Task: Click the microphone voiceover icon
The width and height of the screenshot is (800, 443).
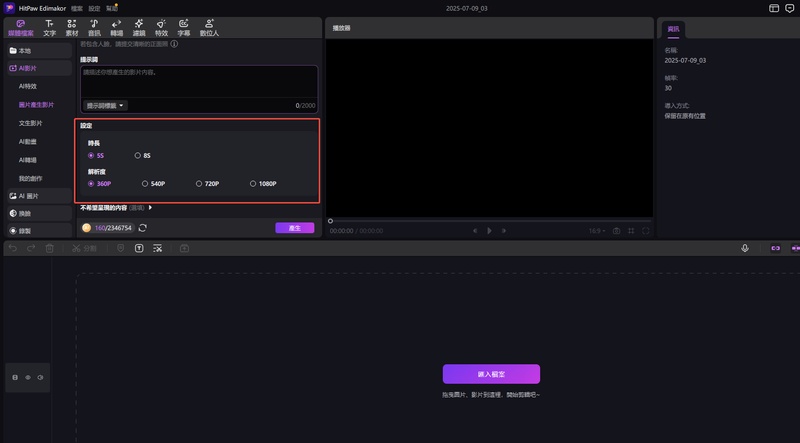Action: coord(745,248)
